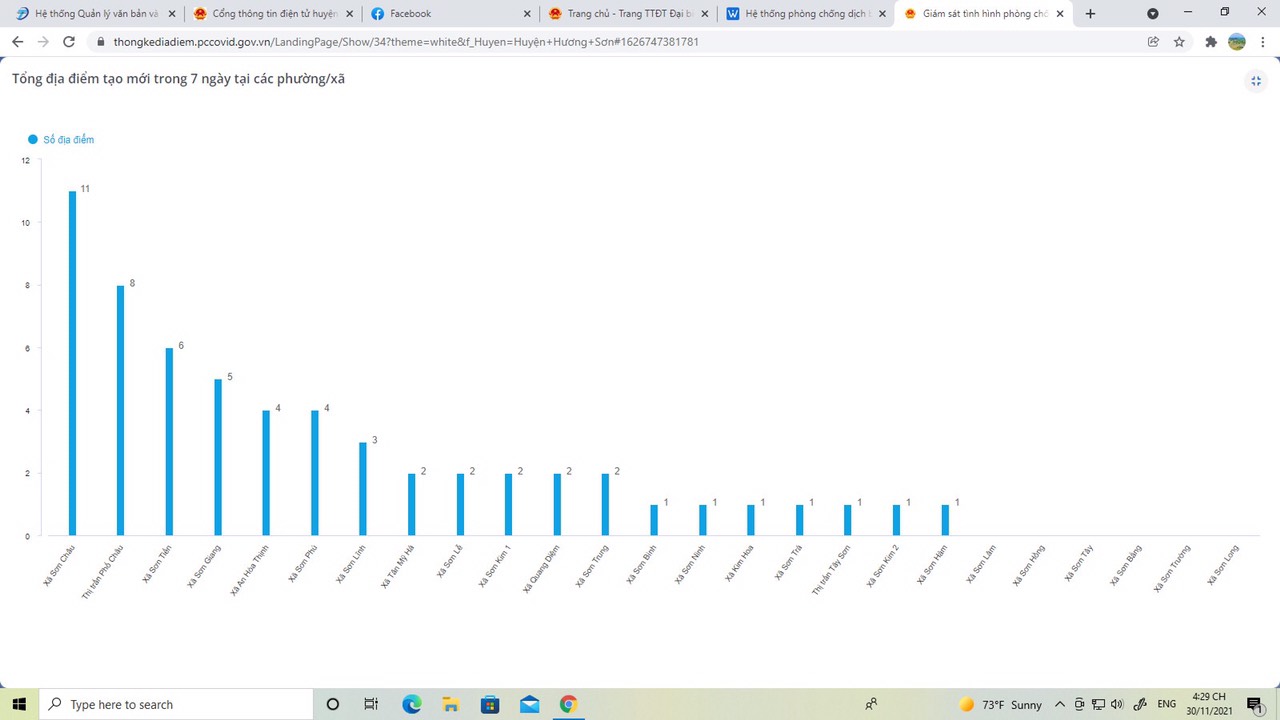Click the Xã Sơn Phú bar

[315, 473]
